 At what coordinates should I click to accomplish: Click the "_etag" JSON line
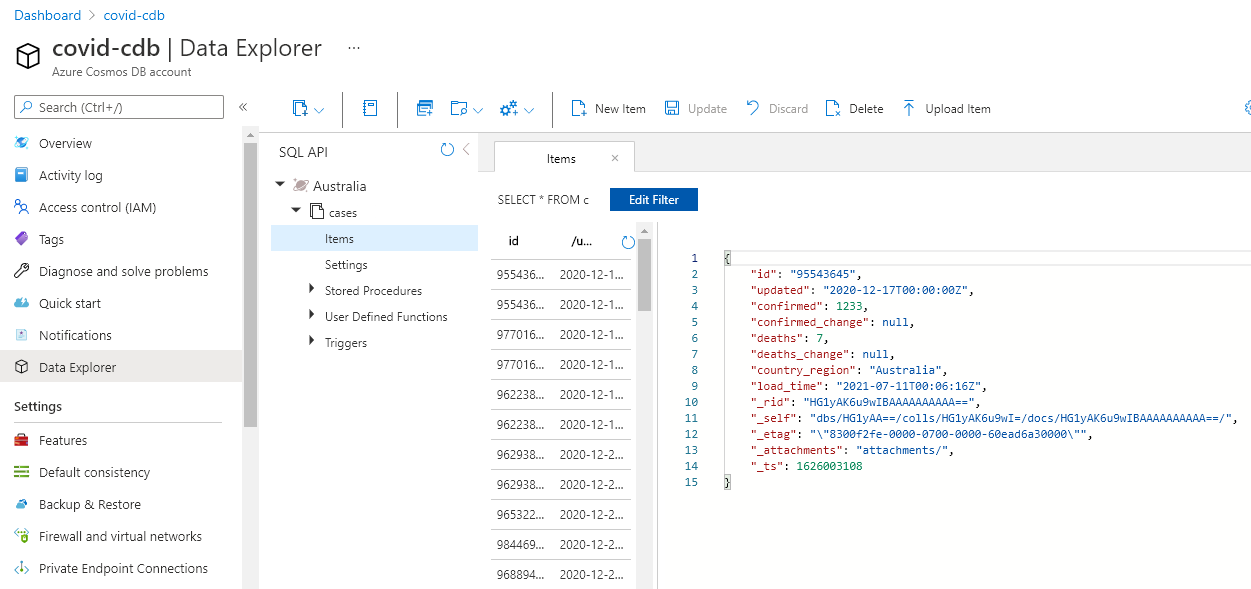point(922,434)
